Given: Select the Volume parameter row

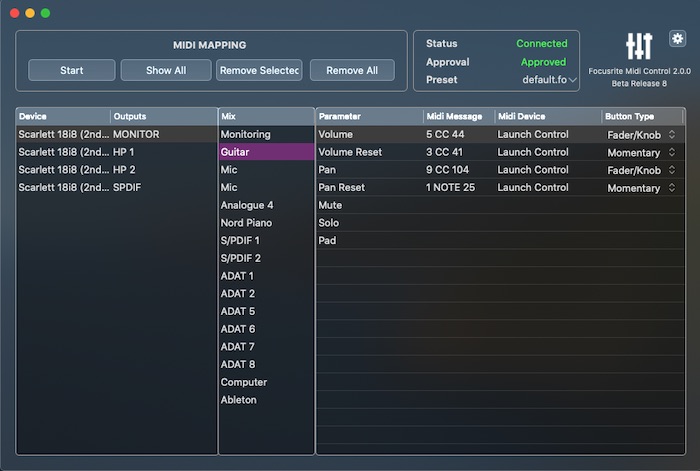Looking at the screenshot, I should (500, 134).
